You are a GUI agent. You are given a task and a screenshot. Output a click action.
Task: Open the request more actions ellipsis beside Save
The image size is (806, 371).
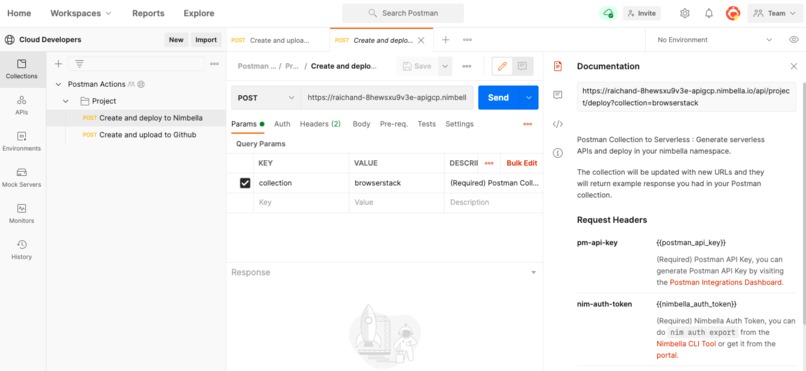tap(467, 66)
